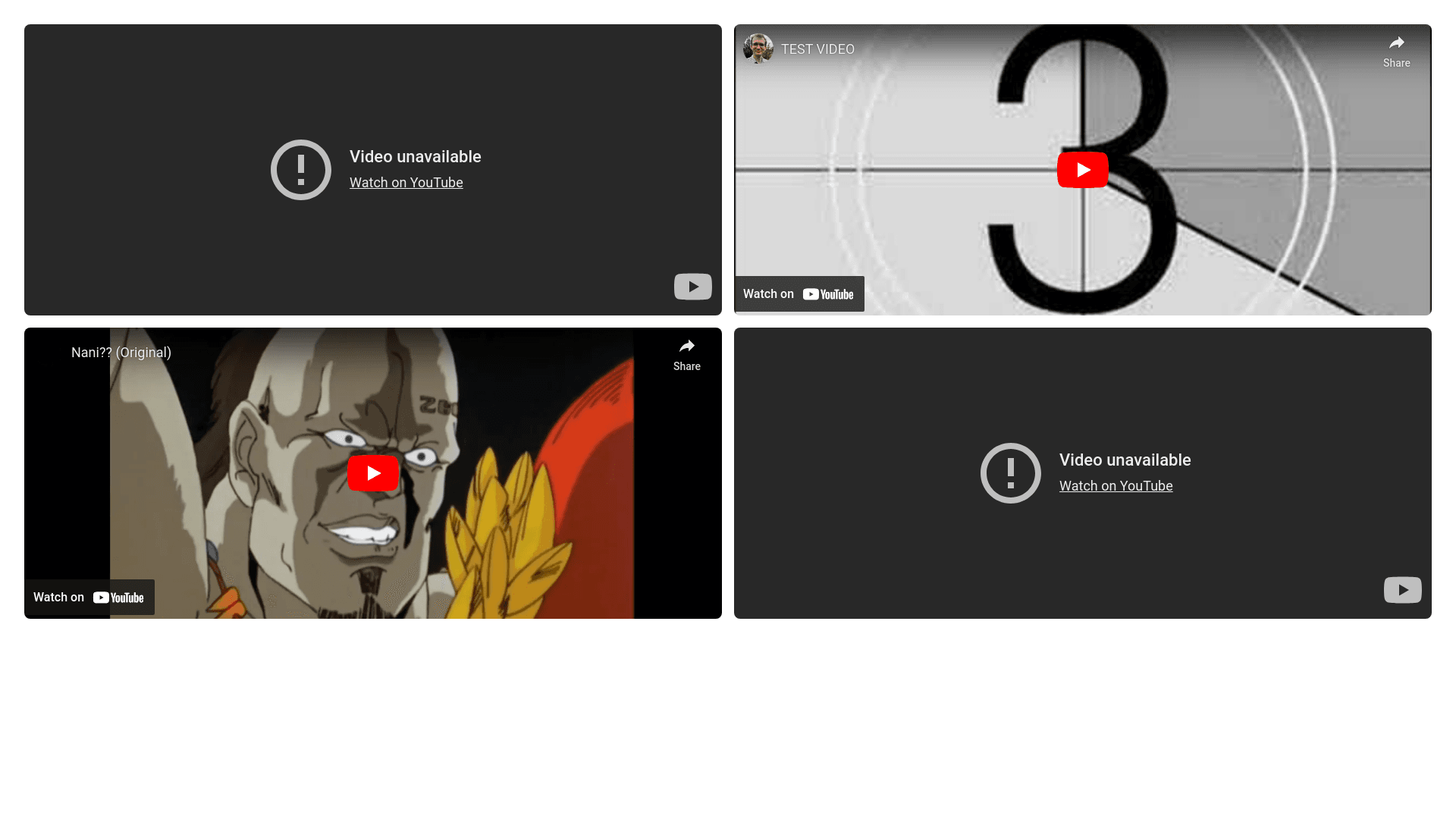Click error exclamation icon in bottom-right video
Image resolution: width=1456 pixels, height=819 pixels.
pyautogui.click(x=1011, y=473)
